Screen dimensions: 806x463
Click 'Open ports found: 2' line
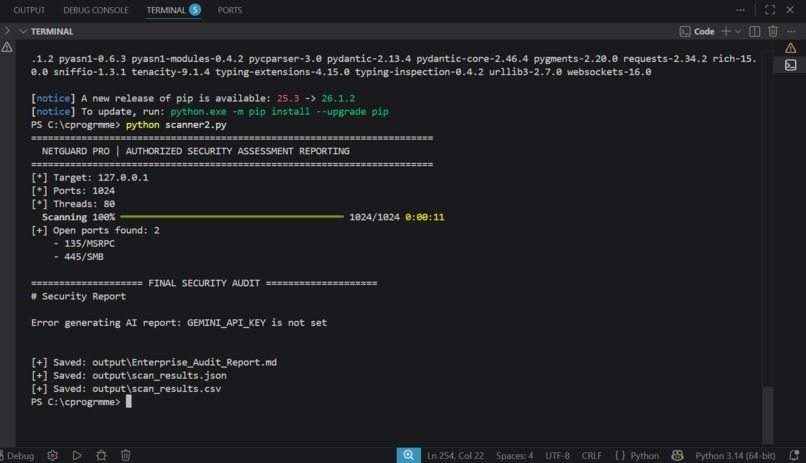pyautogui.click(x=96, y=230)
